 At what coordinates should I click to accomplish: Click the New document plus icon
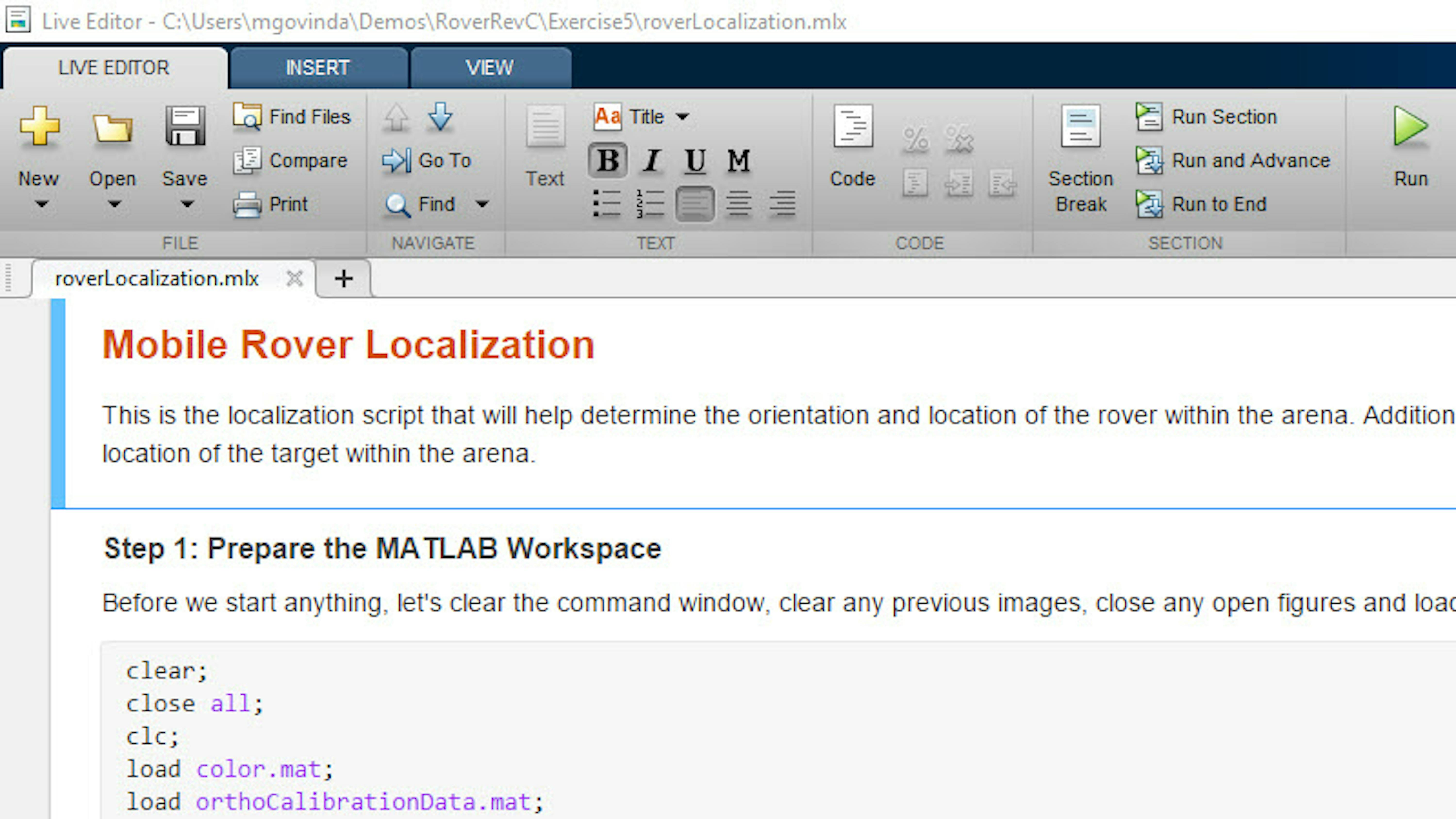tap(39, 125)
